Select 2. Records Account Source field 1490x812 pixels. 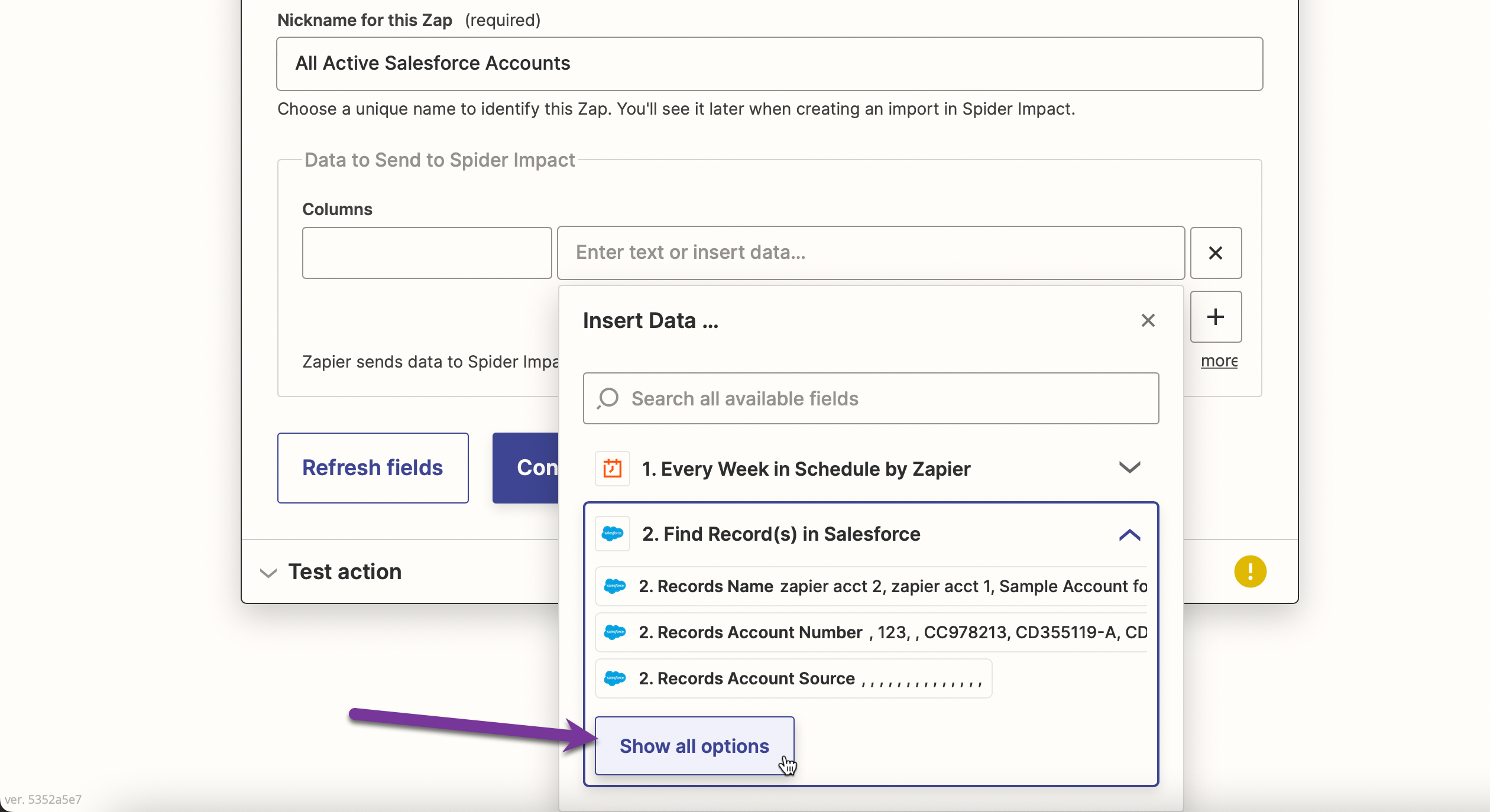pyautogui.click(x=793, y=678)
